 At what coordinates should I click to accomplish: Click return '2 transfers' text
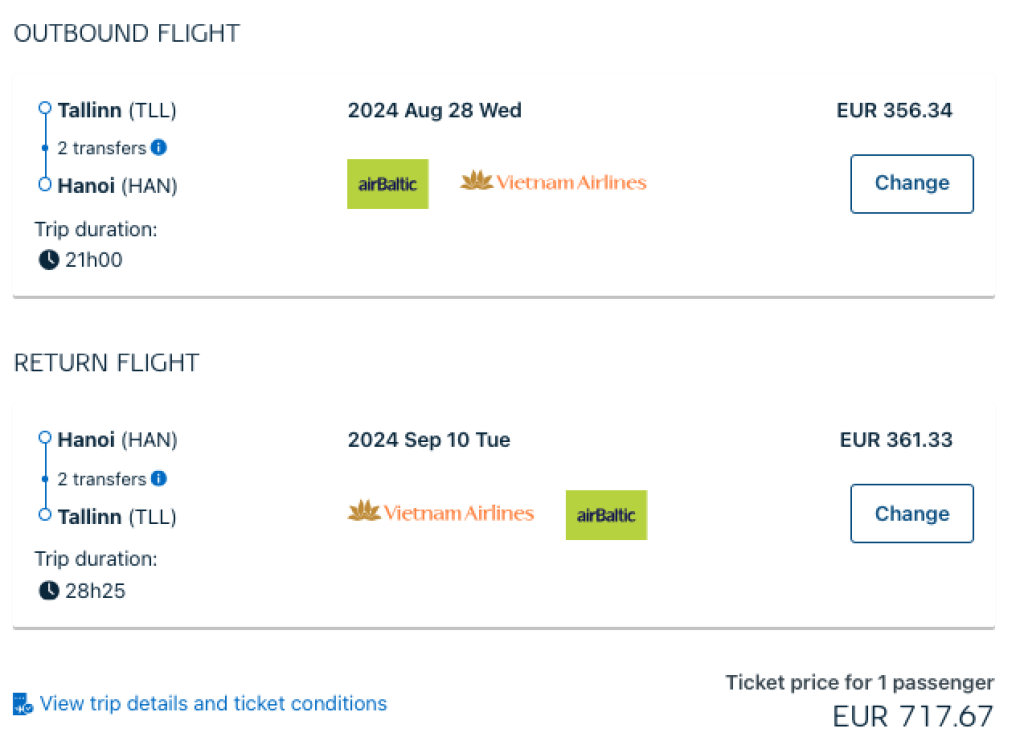coord(102,479)
